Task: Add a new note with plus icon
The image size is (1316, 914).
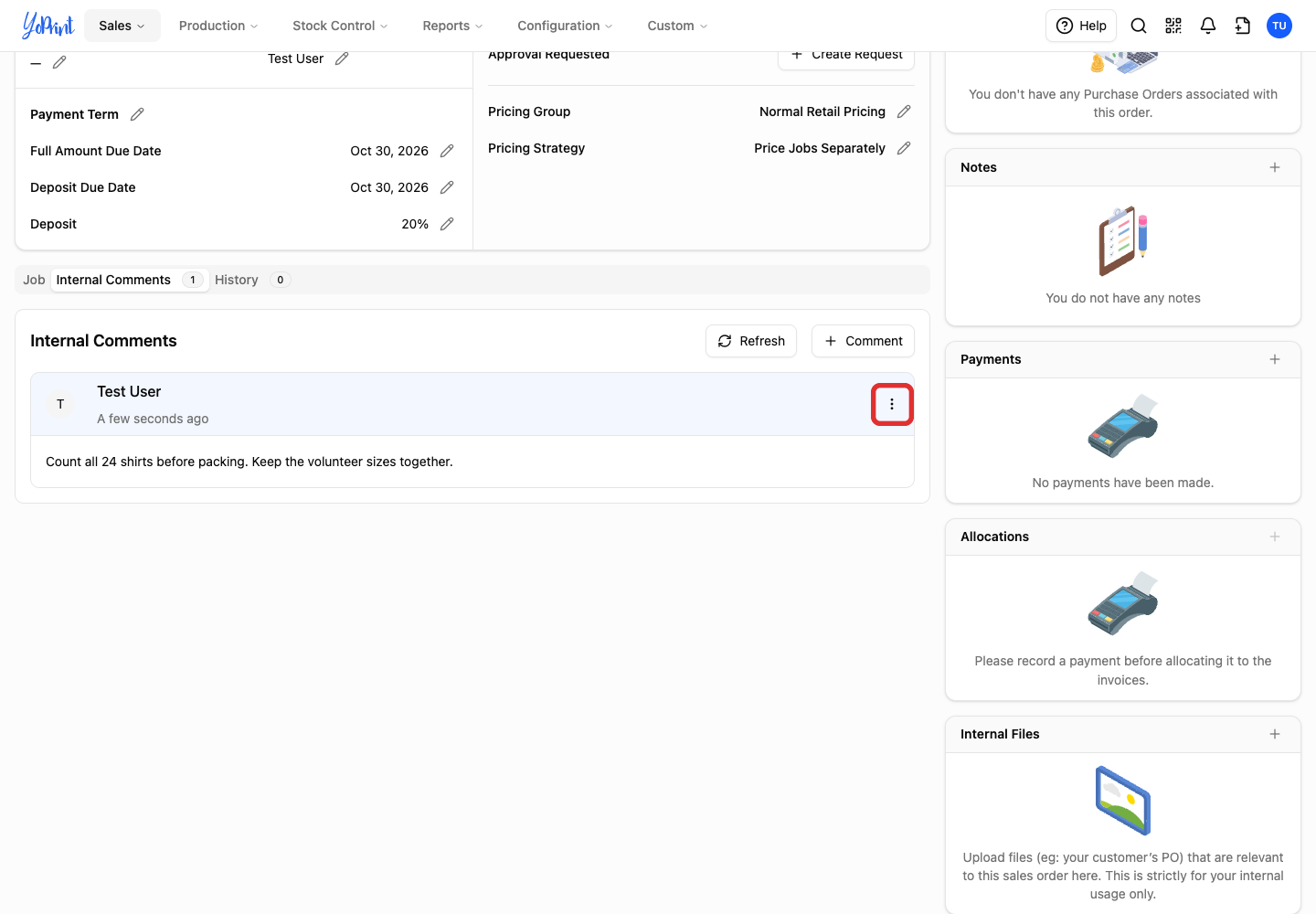Action: click(1275, 167)
